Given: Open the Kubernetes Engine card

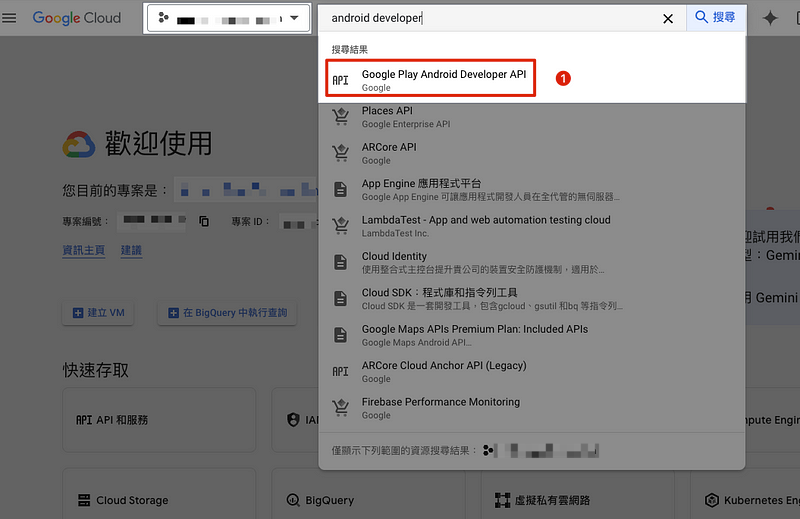Looking at the screenshot, I should click(745, 494).
